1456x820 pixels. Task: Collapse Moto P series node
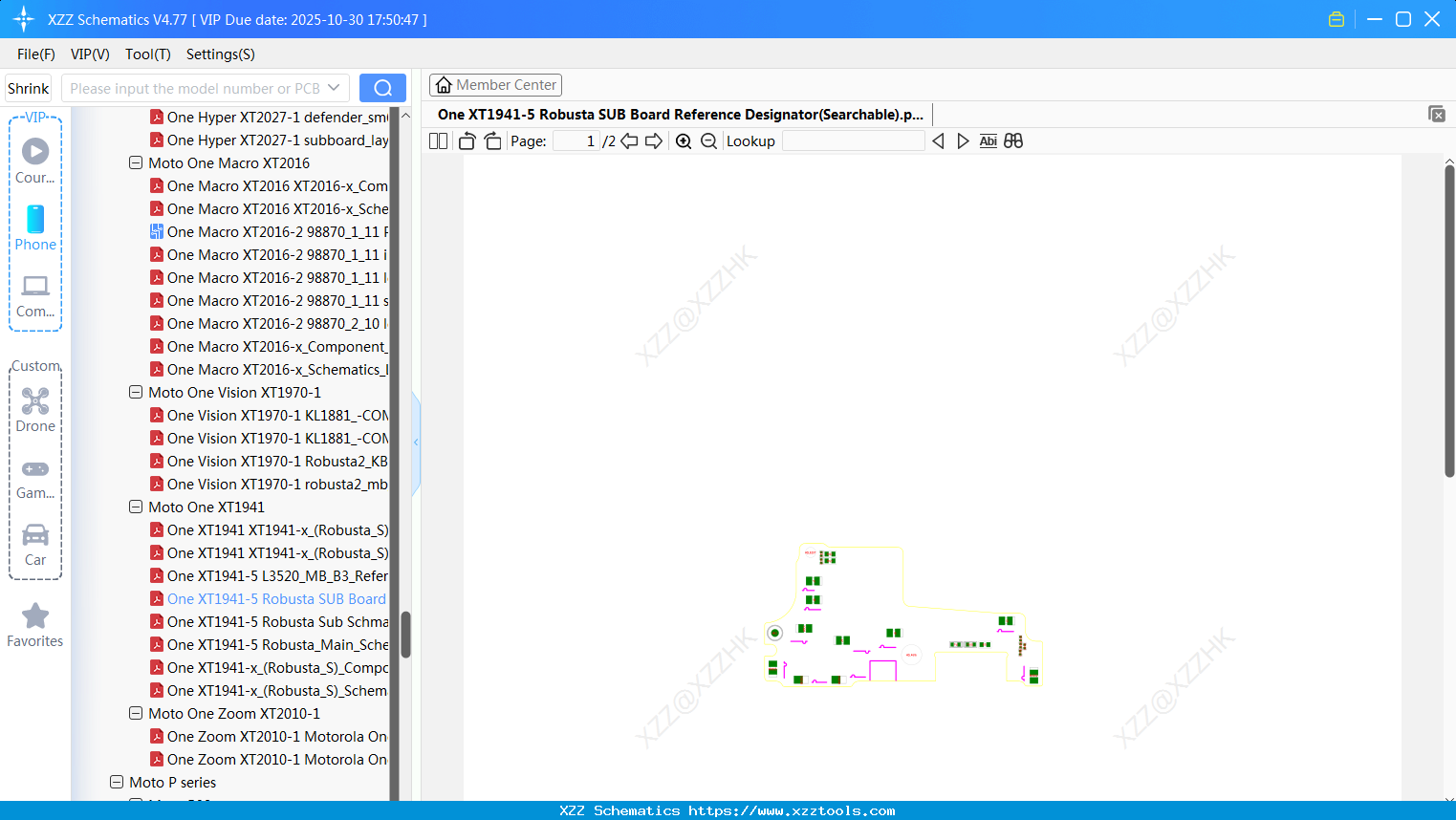pos(117,783)
